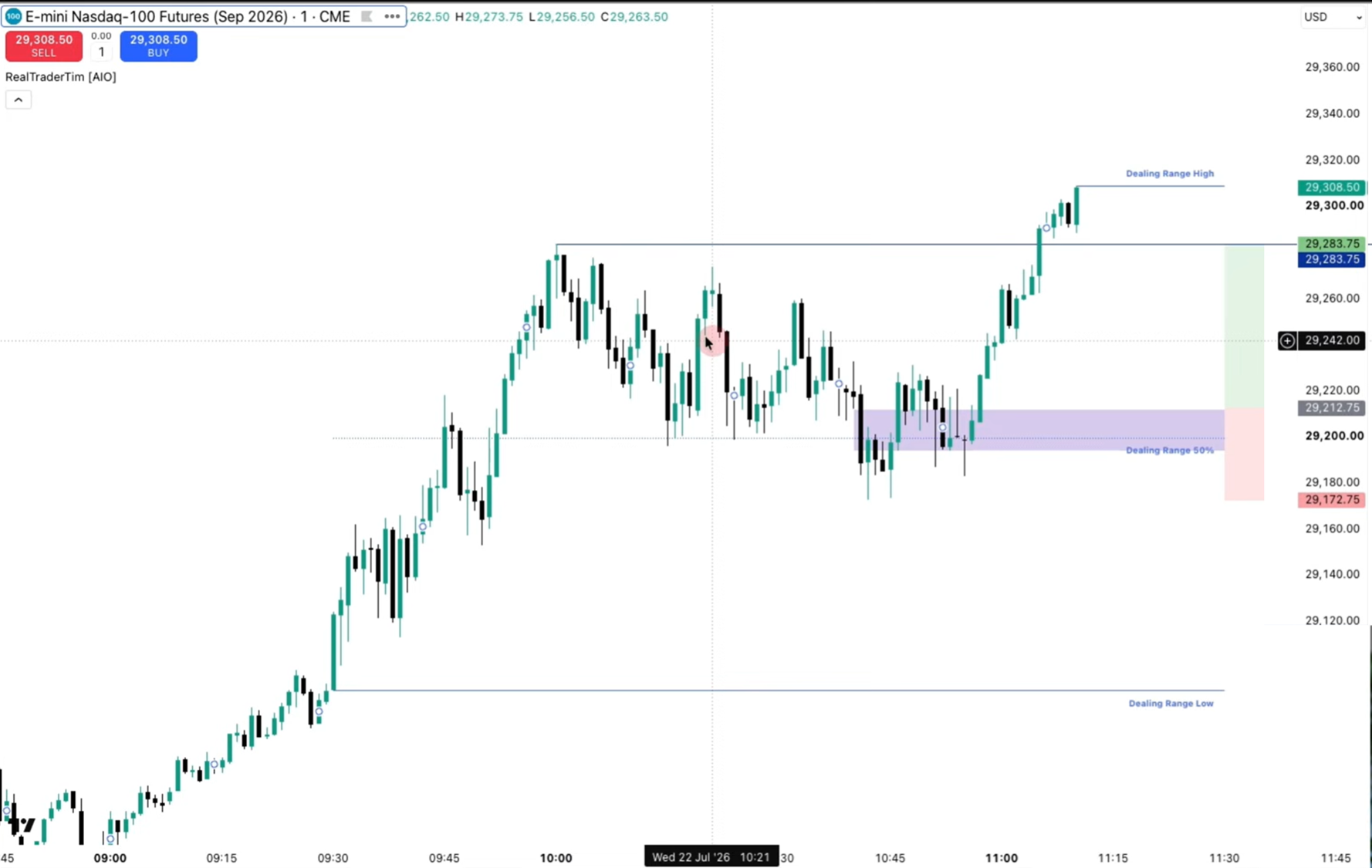Click the gray 29,212.75 entry price label
The width and height of the screenshot is (1372, 868).
pos(1332,407)
